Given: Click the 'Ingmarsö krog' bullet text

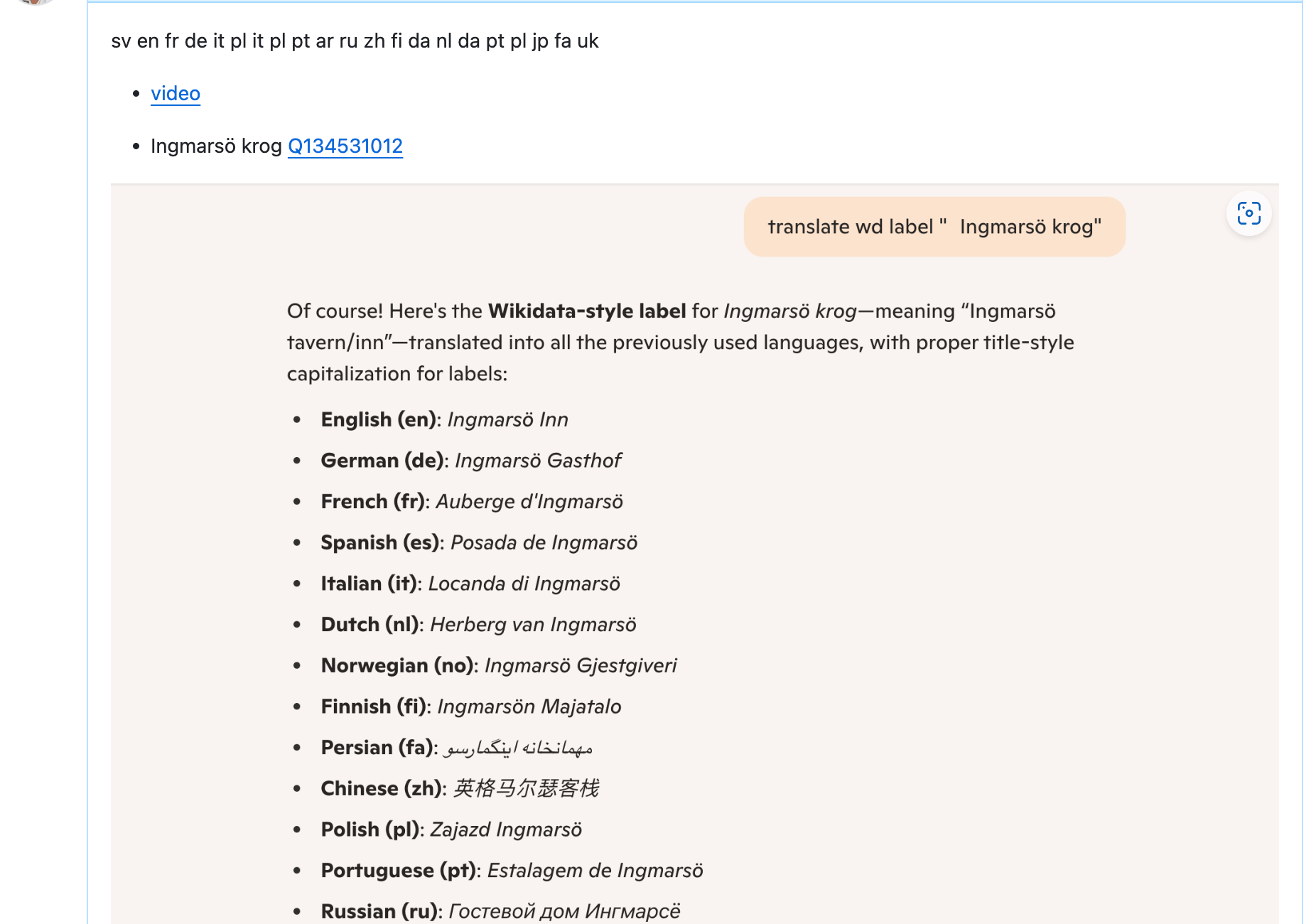Looking at the screenshot, I should point(216,146).
